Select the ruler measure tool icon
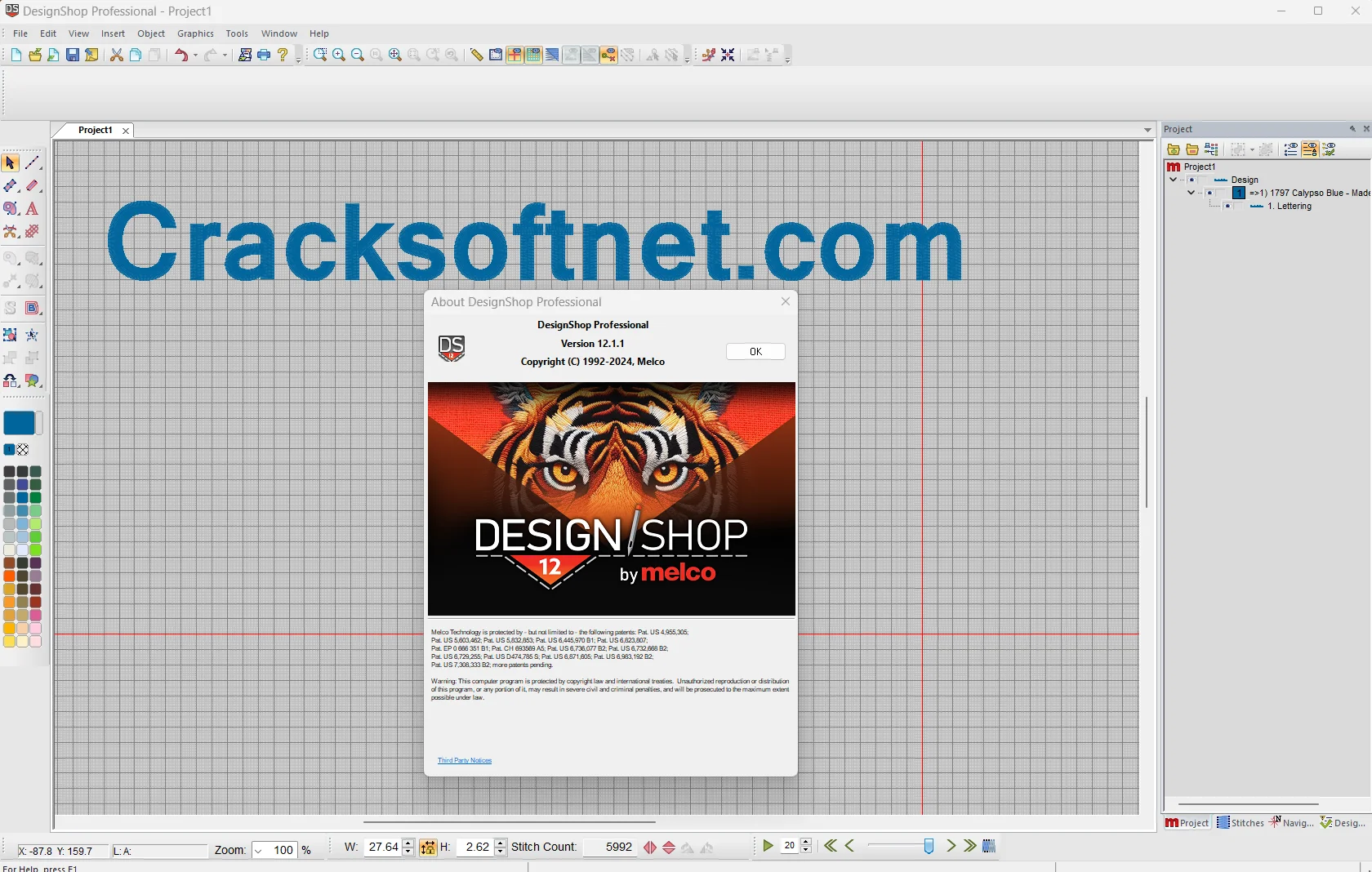 click(x=477, y=55)
